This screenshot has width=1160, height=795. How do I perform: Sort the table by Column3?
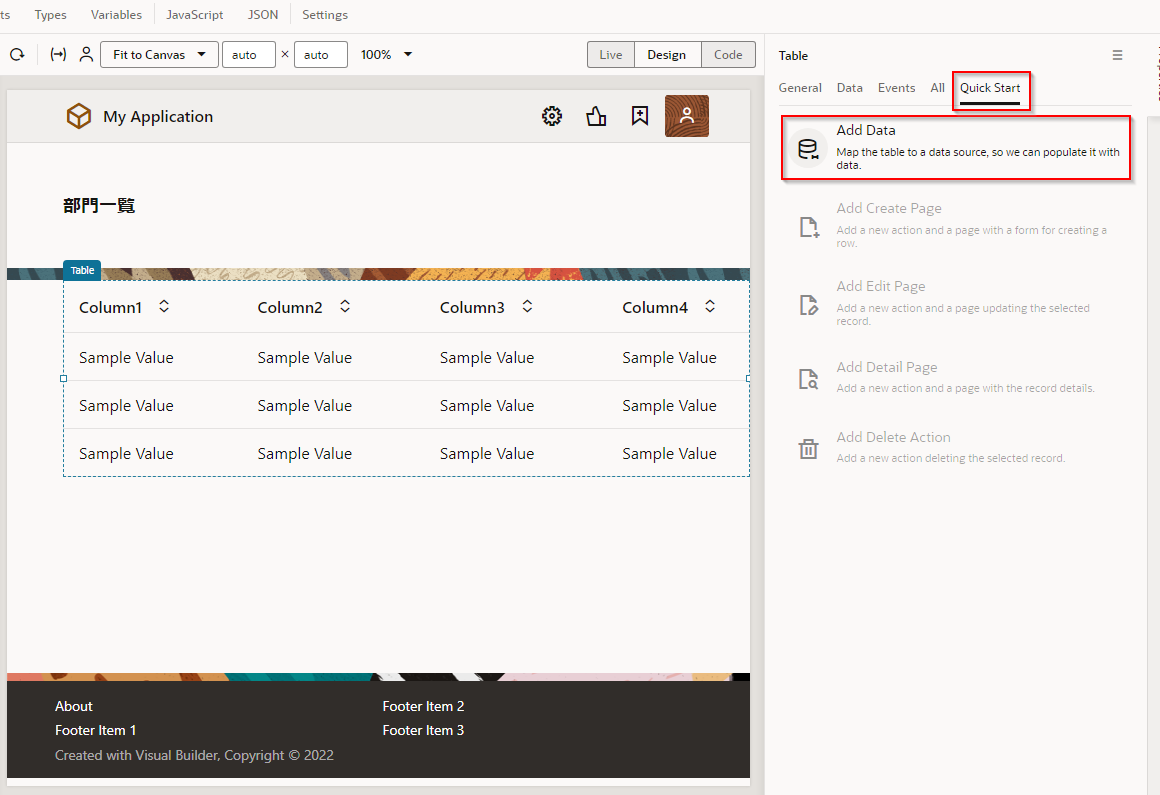point(527,307)
